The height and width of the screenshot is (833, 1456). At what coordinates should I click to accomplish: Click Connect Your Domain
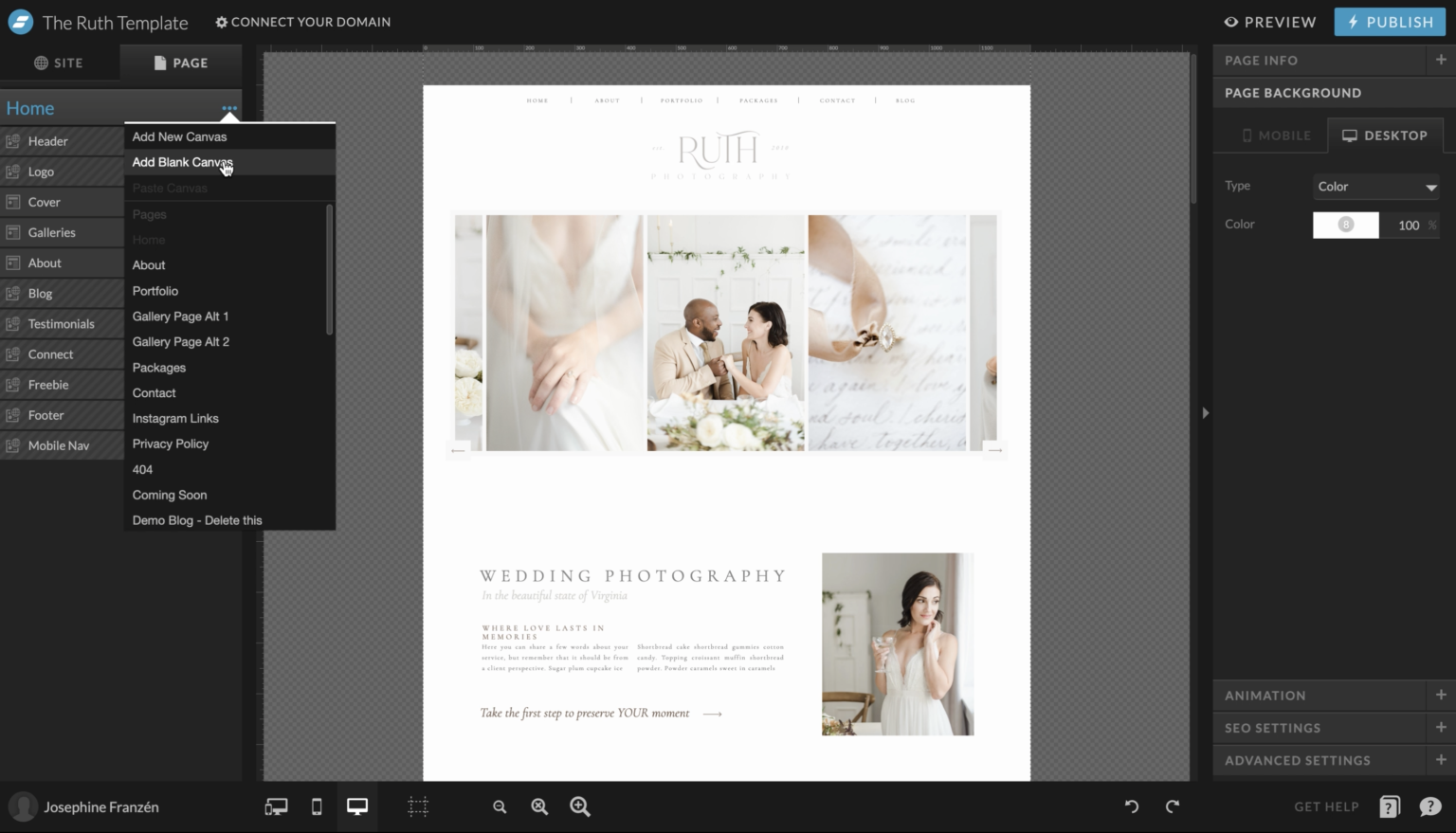(x=303, y=22)
